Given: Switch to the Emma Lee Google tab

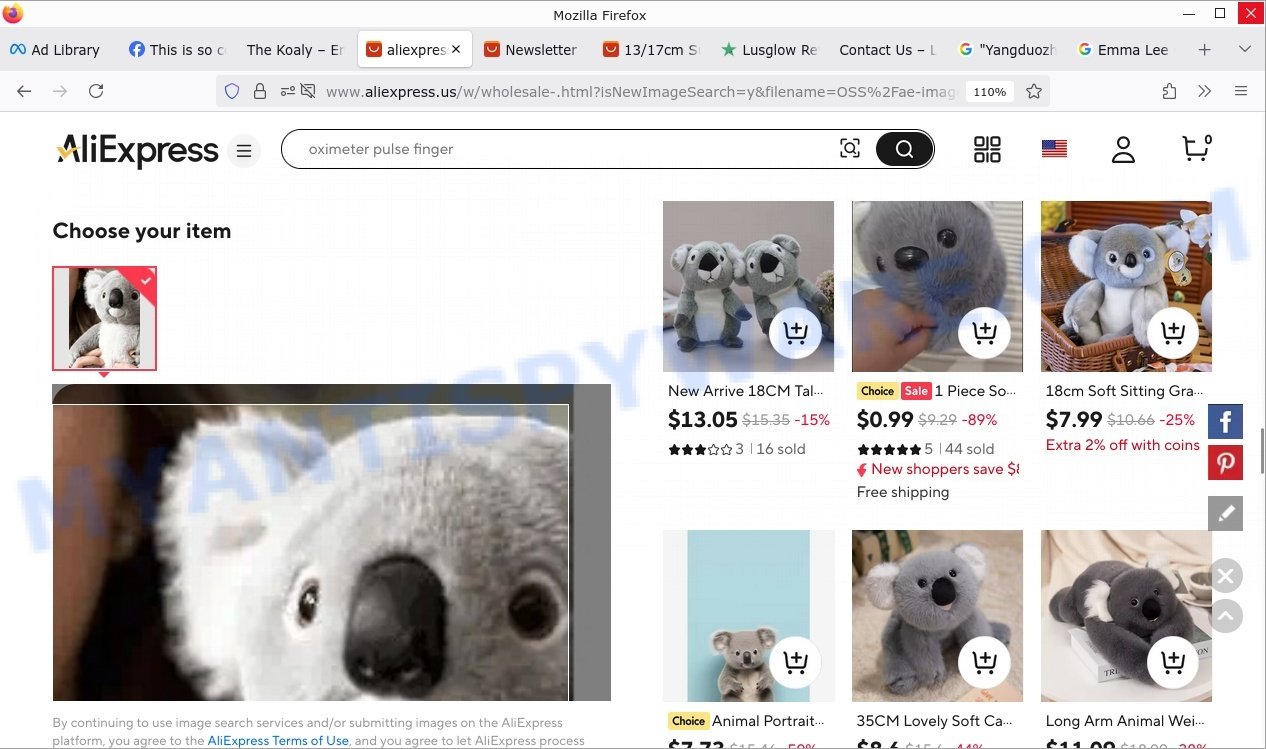Looking at the screenshot, I should 1123,49.
